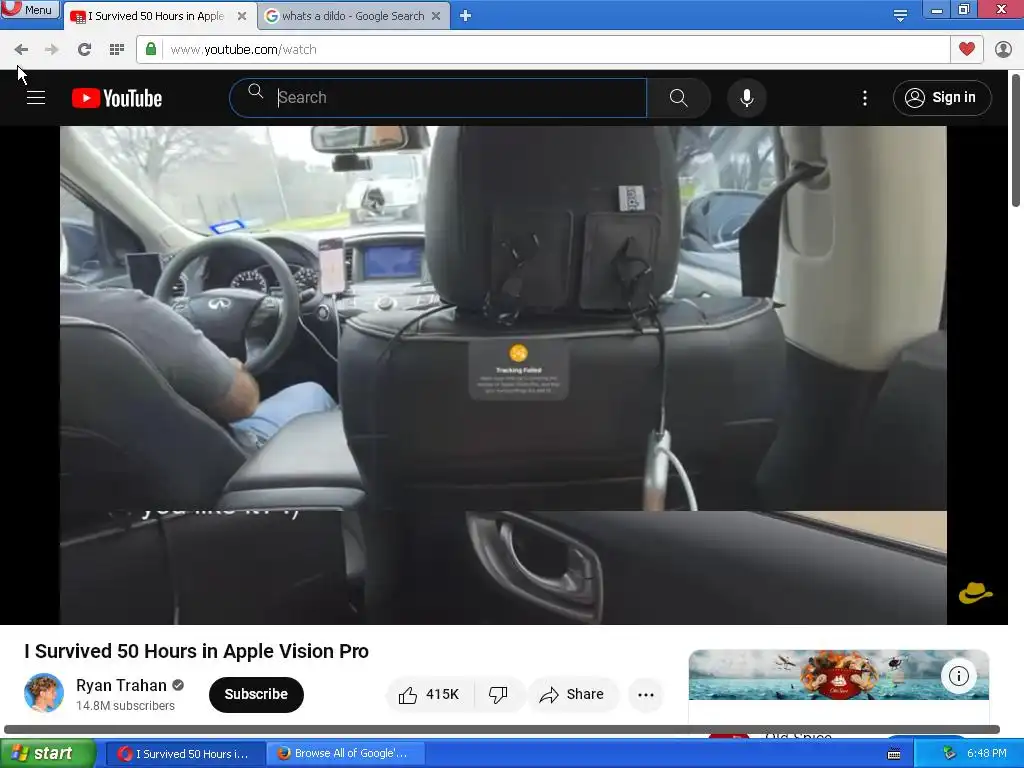View site security padlock info
The width and height of the screenshot is (1024, 768).
tap(151, 49)
